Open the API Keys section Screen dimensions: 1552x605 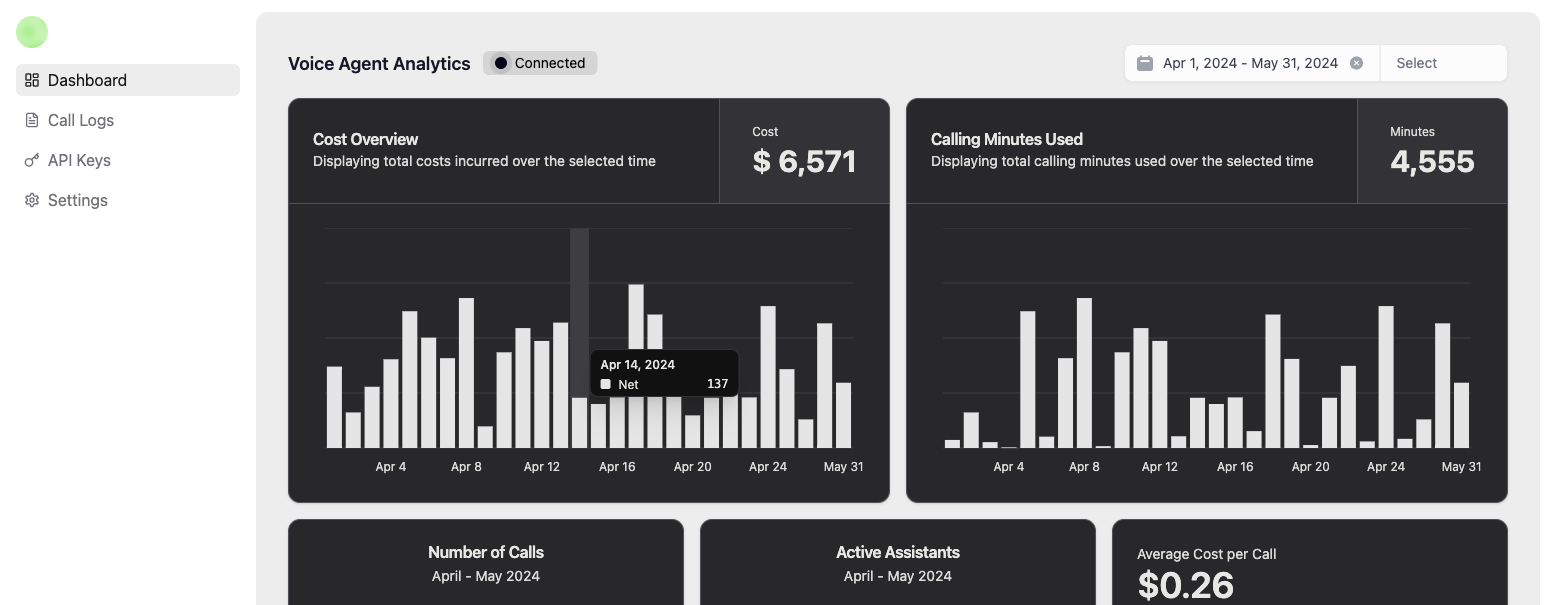click(x=79, y=160)
